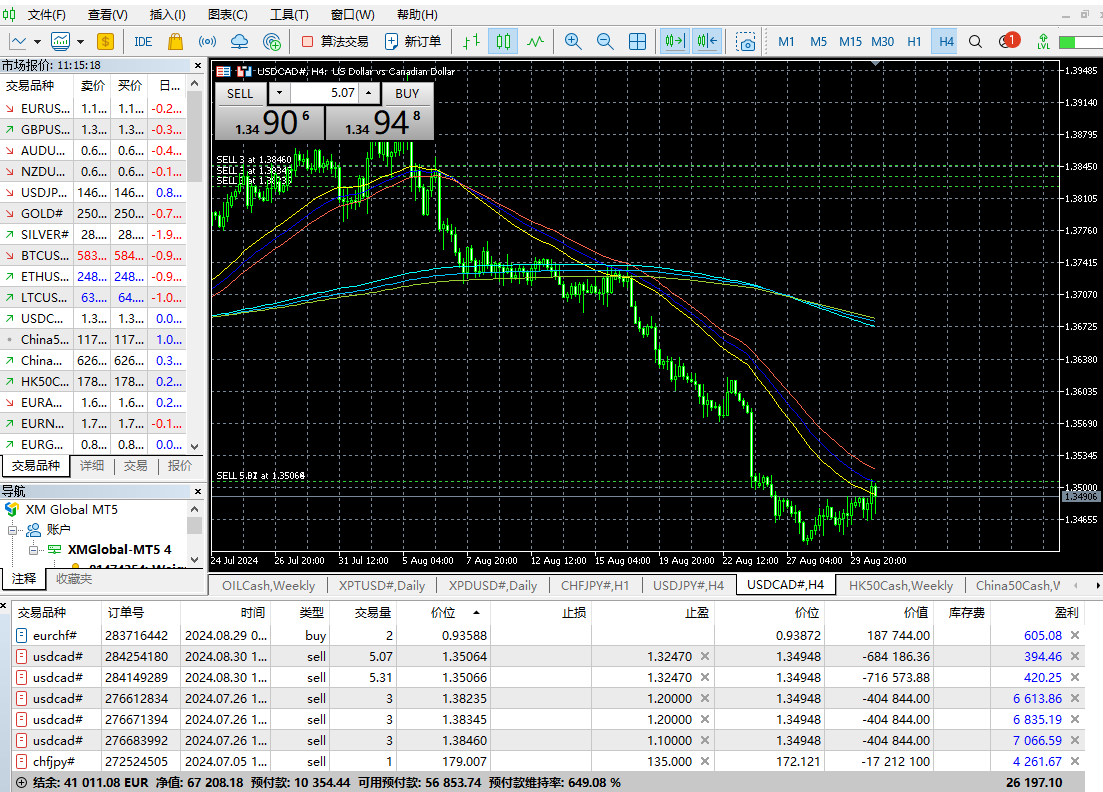Toggle chart shift from right border
This screenshot has width=1103, height=792.
[708, 41]
